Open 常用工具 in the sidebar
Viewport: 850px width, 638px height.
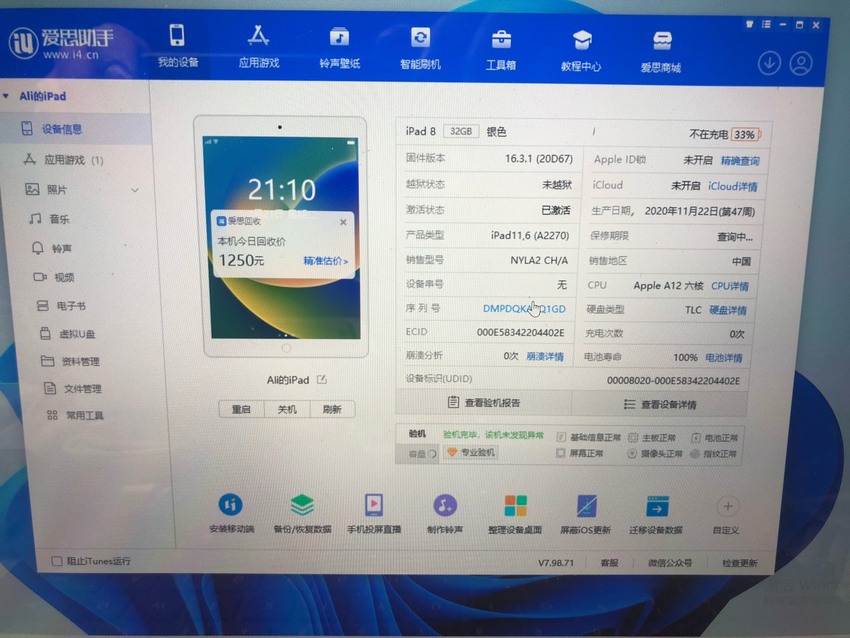pos(75,415)
